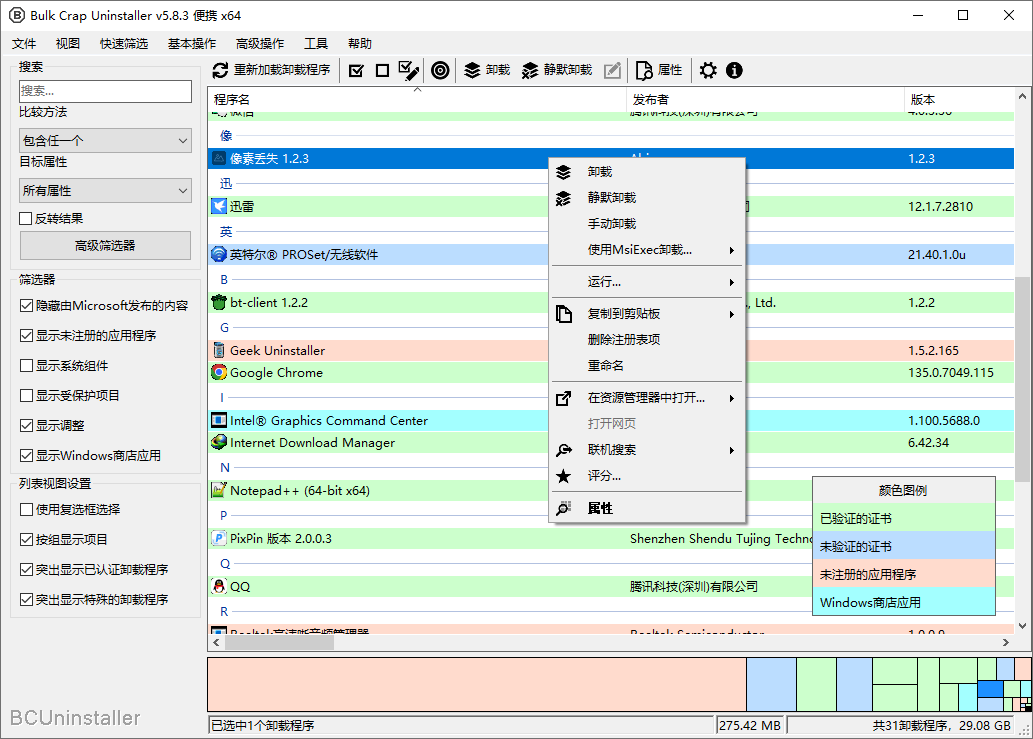
Task: Click the 属性 document icon in toolbar
Action: 644,70
